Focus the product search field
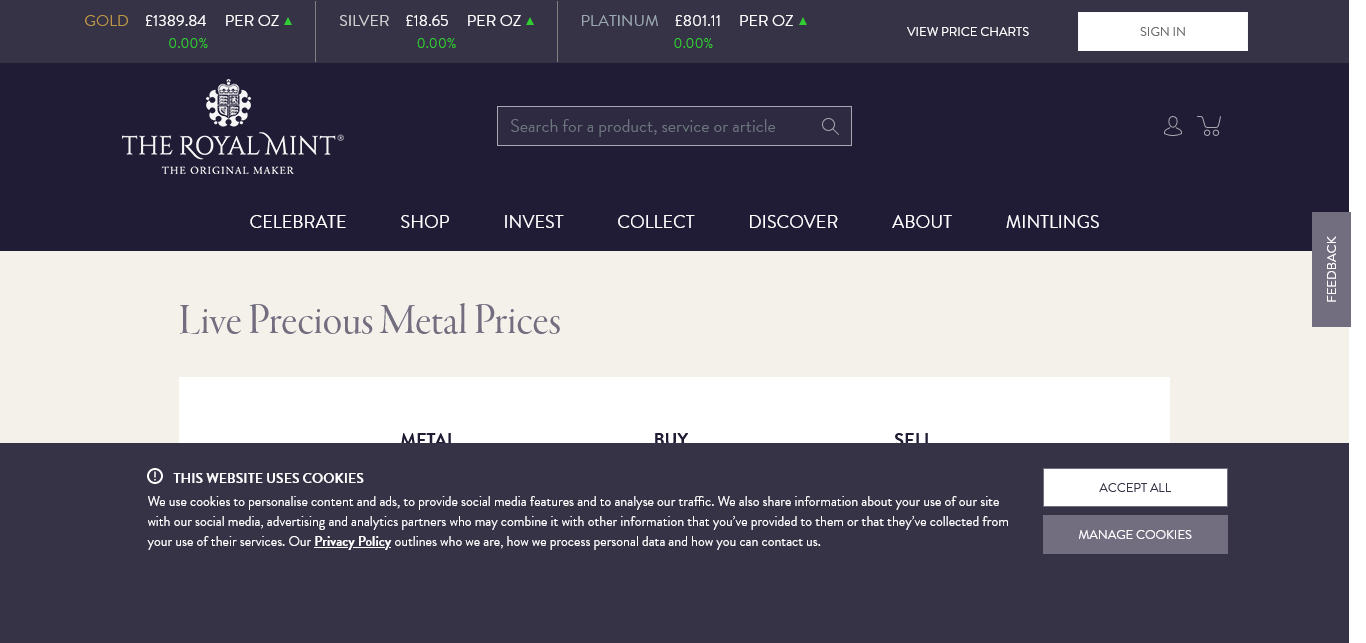 (x=660, y=126)
